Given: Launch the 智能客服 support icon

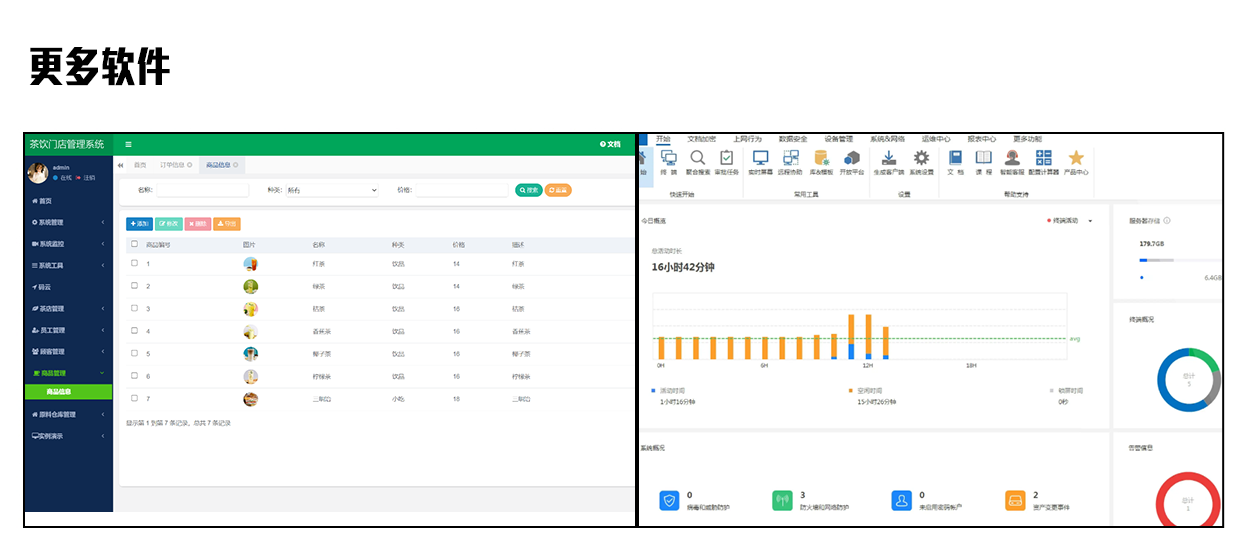Looking at the screenshot, I should click(x=1013, y=159).
